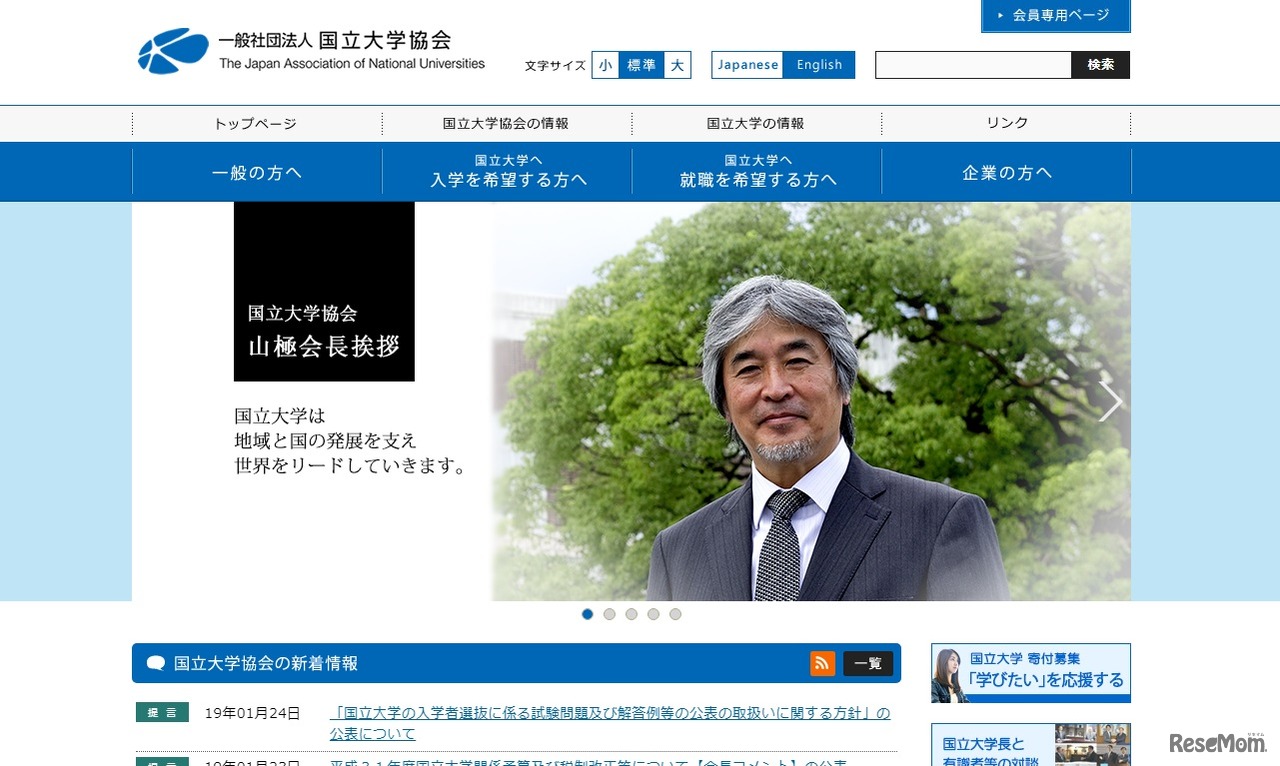The image size is (1280, 766).
Task: Click the orange RSS feed icon
Action: point(822,663)
